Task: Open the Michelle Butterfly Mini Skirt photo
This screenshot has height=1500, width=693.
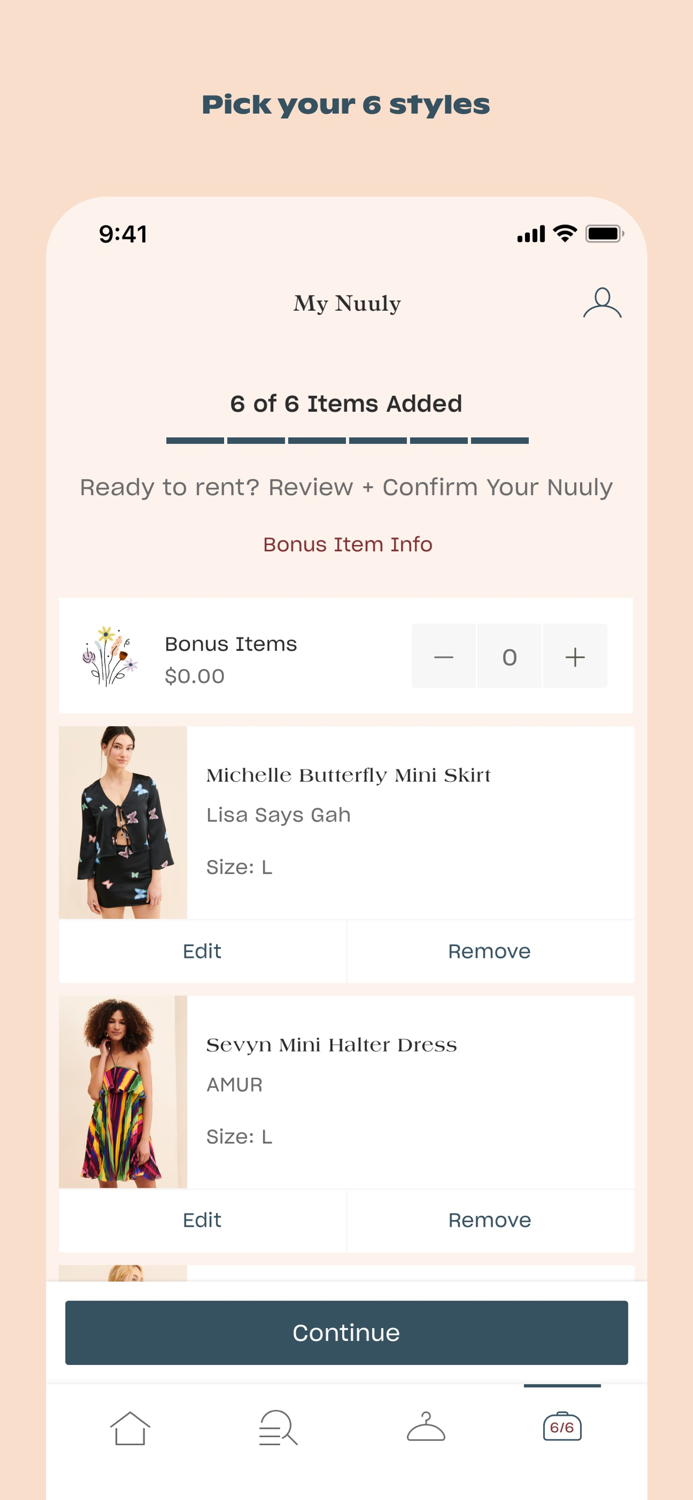Action: [x=123, y=822]
